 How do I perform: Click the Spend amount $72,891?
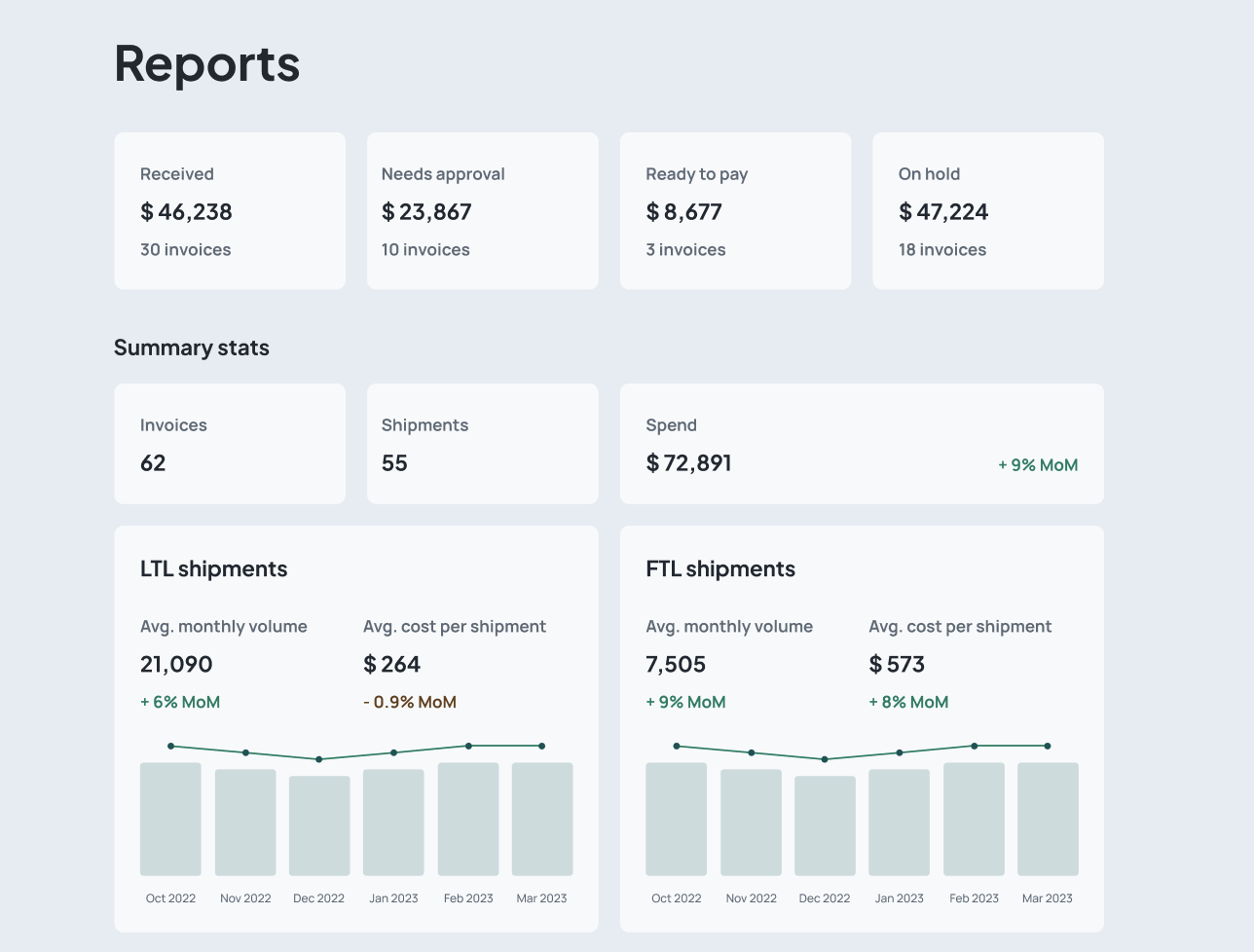click(x=688, y=463)
